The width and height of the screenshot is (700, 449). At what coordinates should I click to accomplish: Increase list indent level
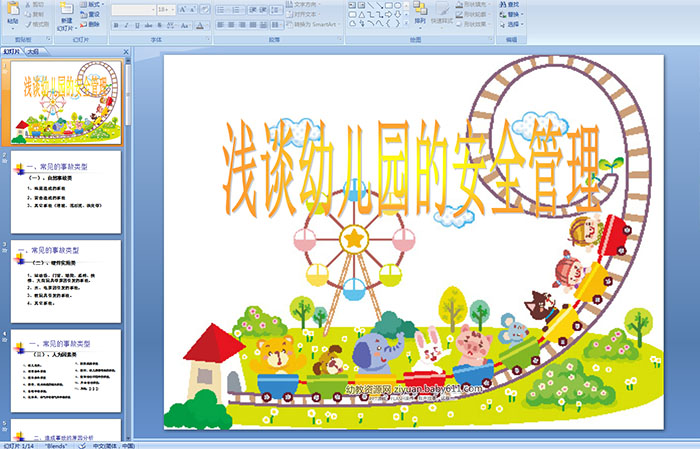coord(263,9)
